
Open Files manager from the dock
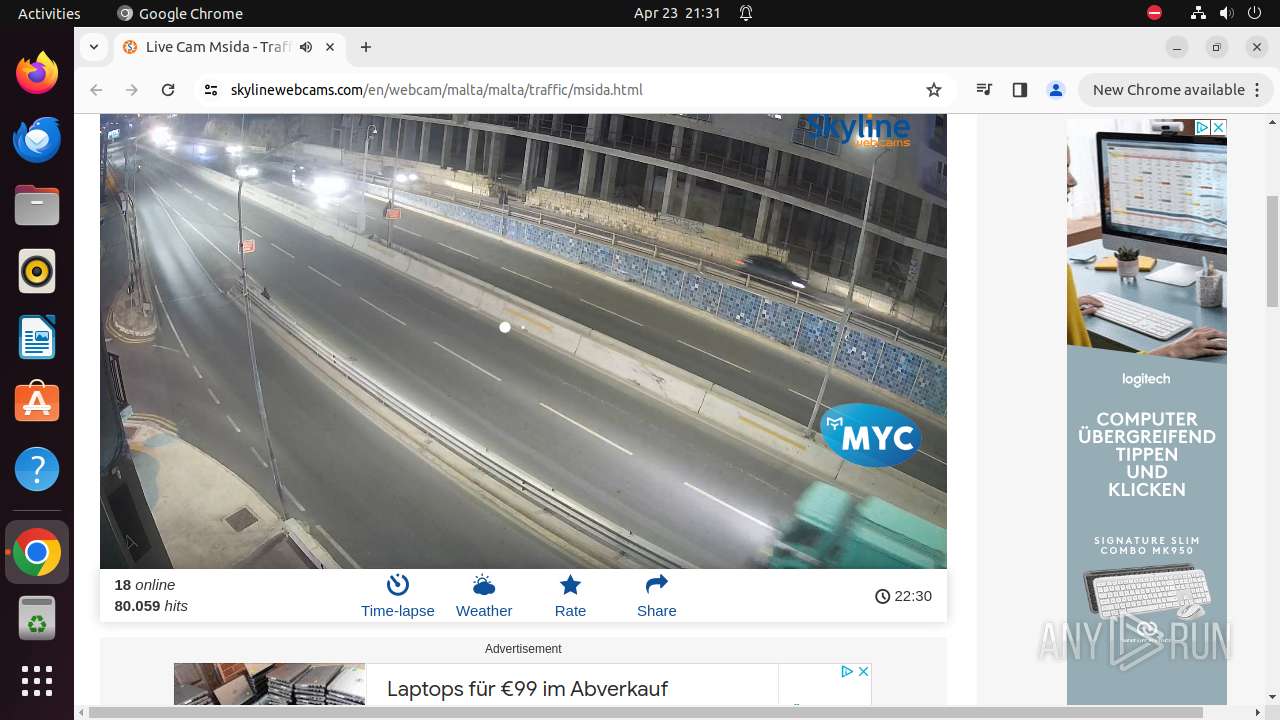37,205
